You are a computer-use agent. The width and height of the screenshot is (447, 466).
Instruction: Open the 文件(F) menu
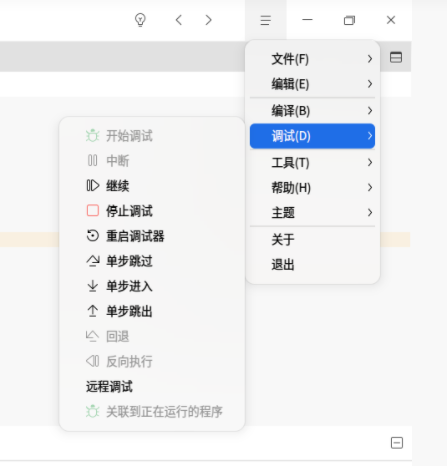[312, 59]
